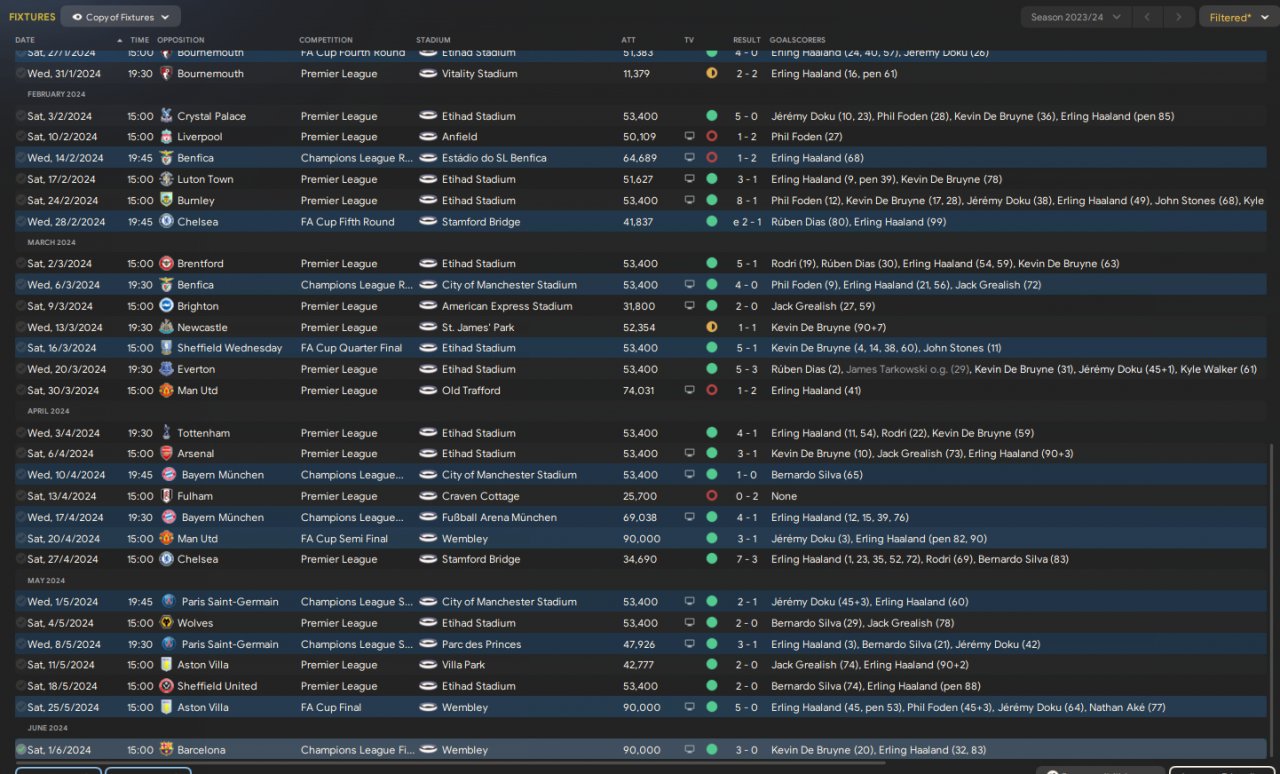Tick the selection circle for Luton Town fixture
The width and height of the screenshot is (1280, 774).
(21, 179)
